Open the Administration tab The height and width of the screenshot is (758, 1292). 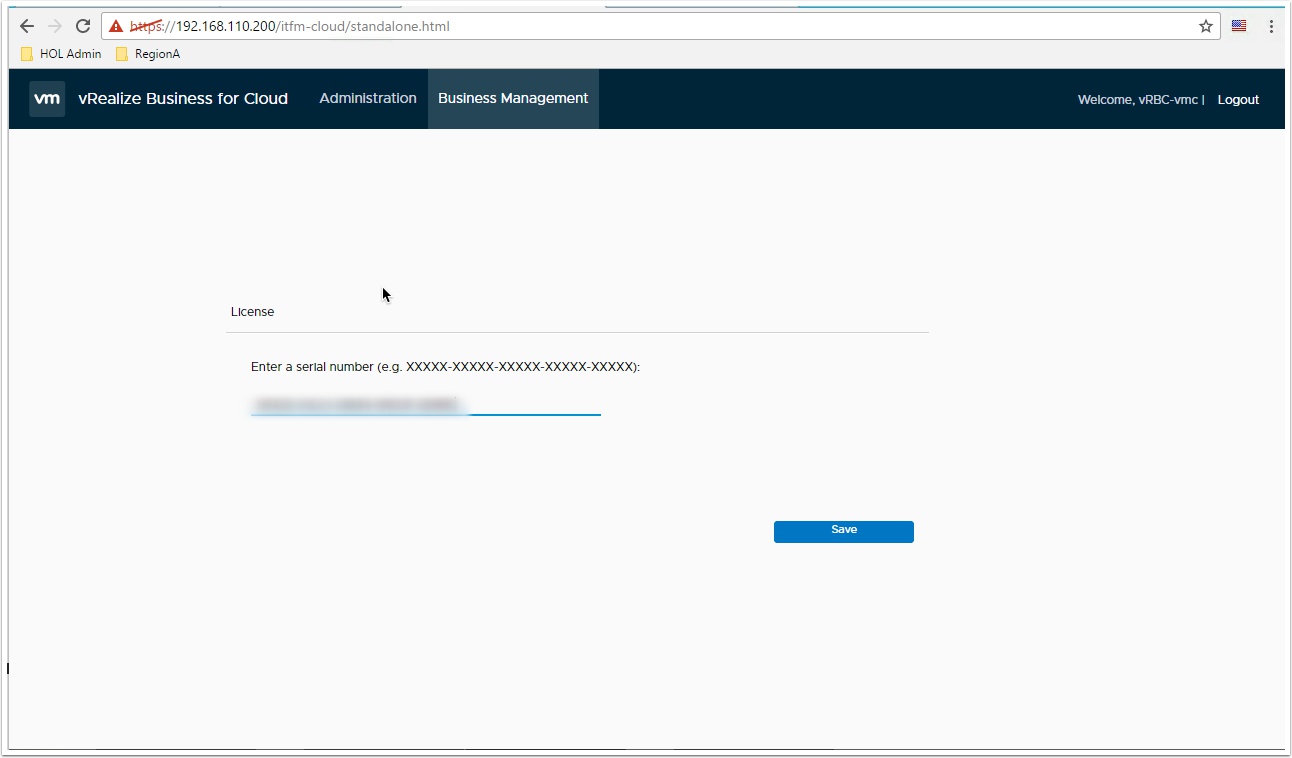368,99
